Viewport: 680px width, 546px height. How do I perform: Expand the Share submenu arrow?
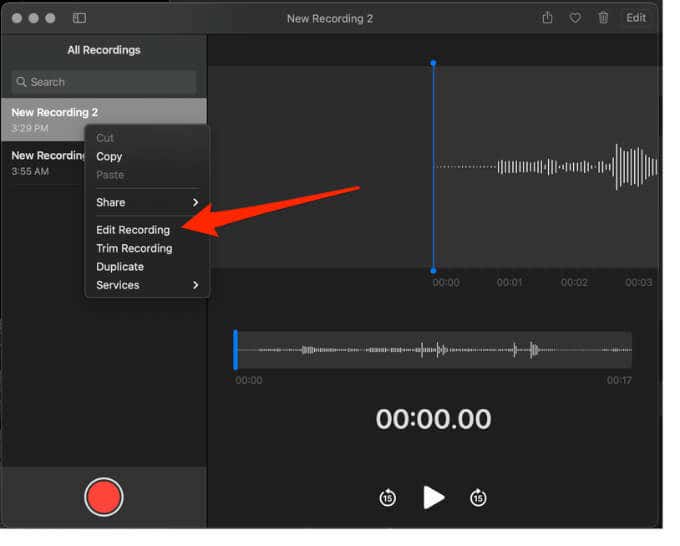pos(195,202)
